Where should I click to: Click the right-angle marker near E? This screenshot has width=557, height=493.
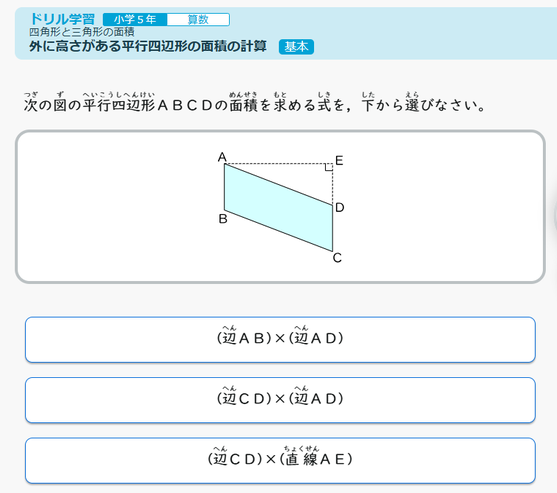pos(329,167)
